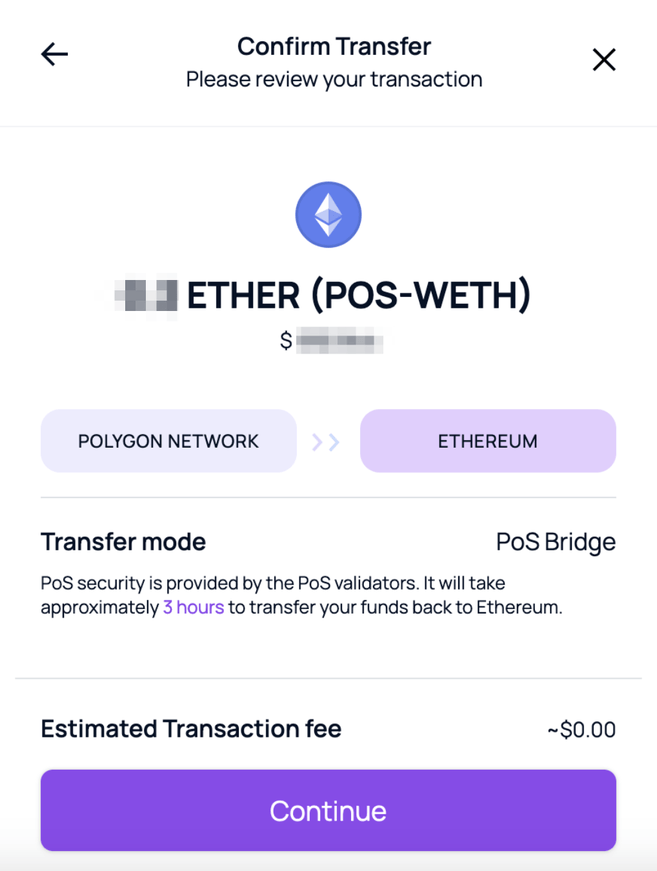
Task: Select the Ethereum destination pill
Action: [x=487, y=441]
